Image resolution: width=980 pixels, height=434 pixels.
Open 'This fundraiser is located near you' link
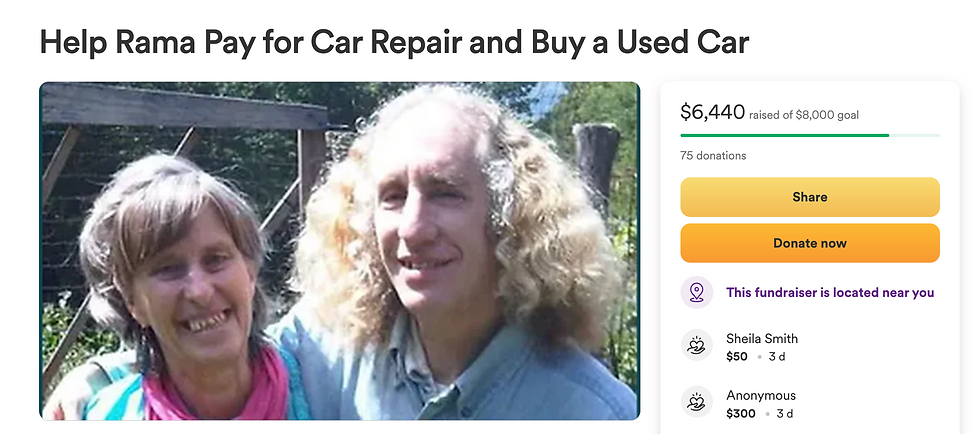830,292
